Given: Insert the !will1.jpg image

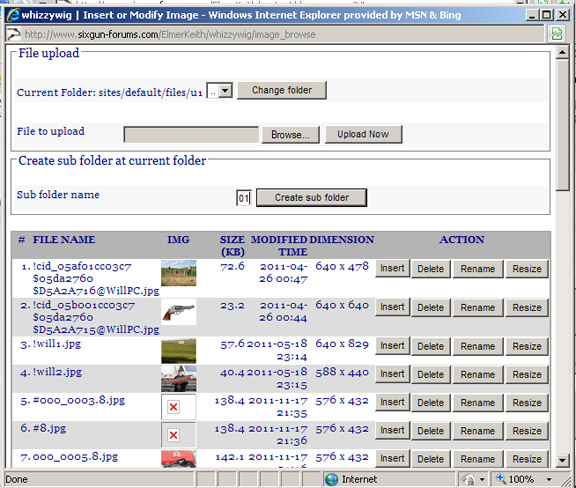Looking at the screenshot, I should click(x=392, y=346).
